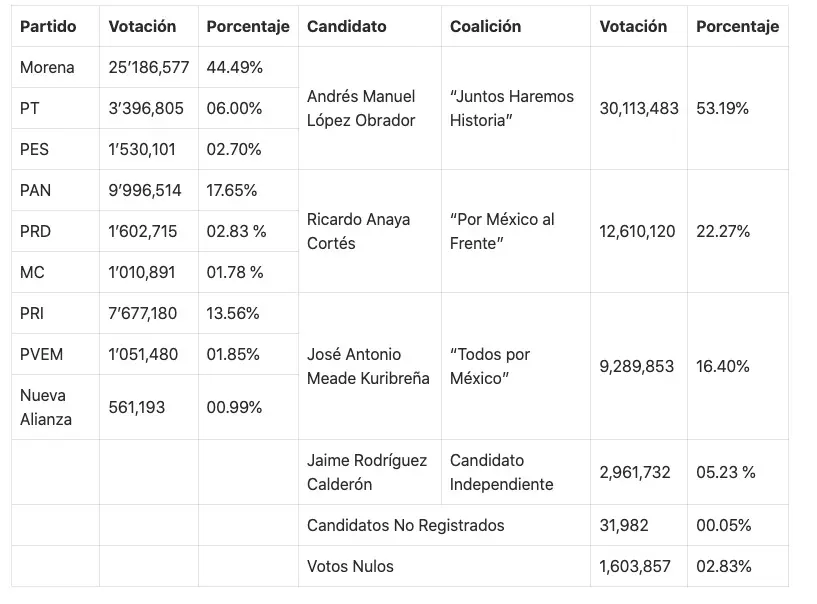Click the PRI vote count 7'677,180

point(142,313)
